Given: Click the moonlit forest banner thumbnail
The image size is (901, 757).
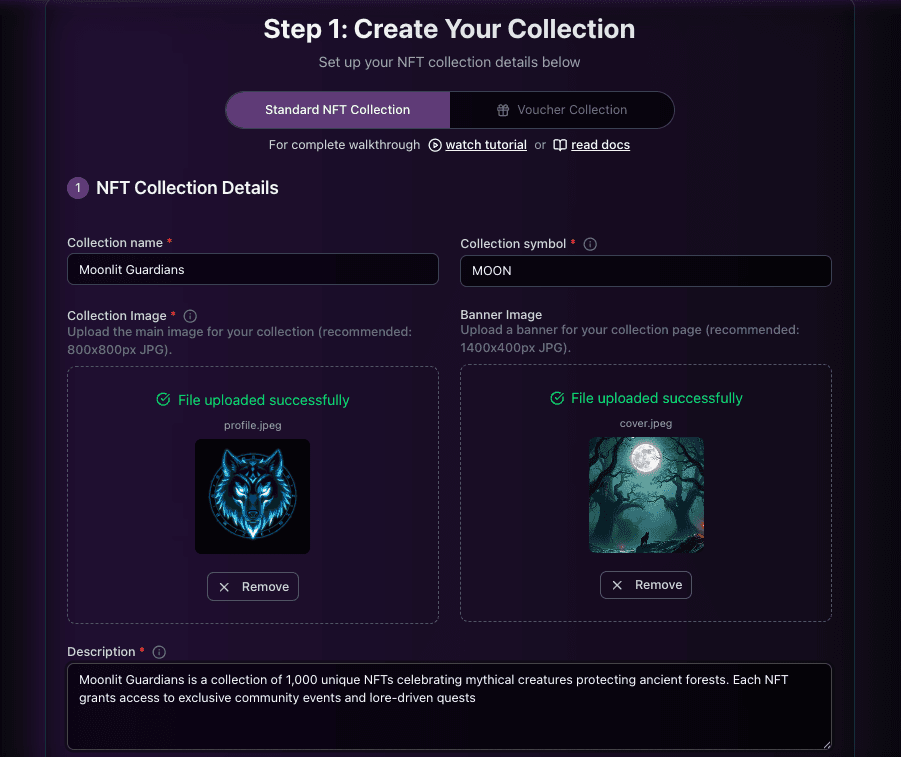Looking at the screenshot, I should [646, 494].
